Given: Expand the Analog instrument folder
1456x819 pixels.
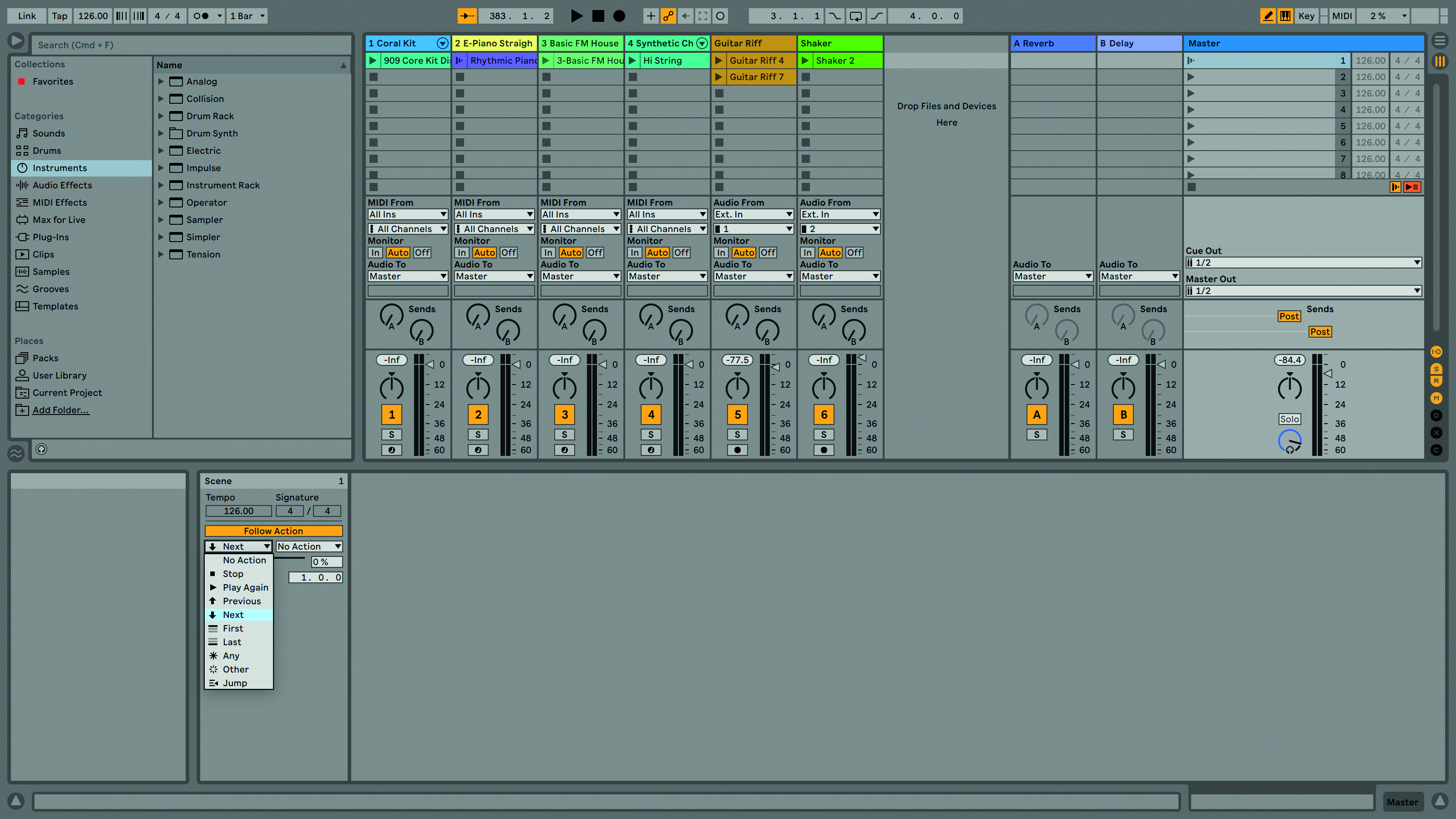Looking at the screenshot, I should tap(161, 81).
